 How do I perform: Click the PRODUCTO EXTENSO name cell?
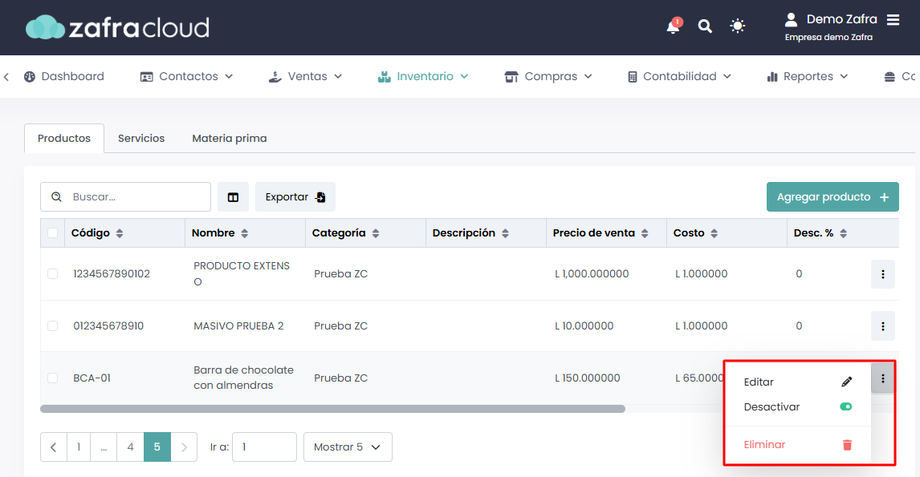241,274
